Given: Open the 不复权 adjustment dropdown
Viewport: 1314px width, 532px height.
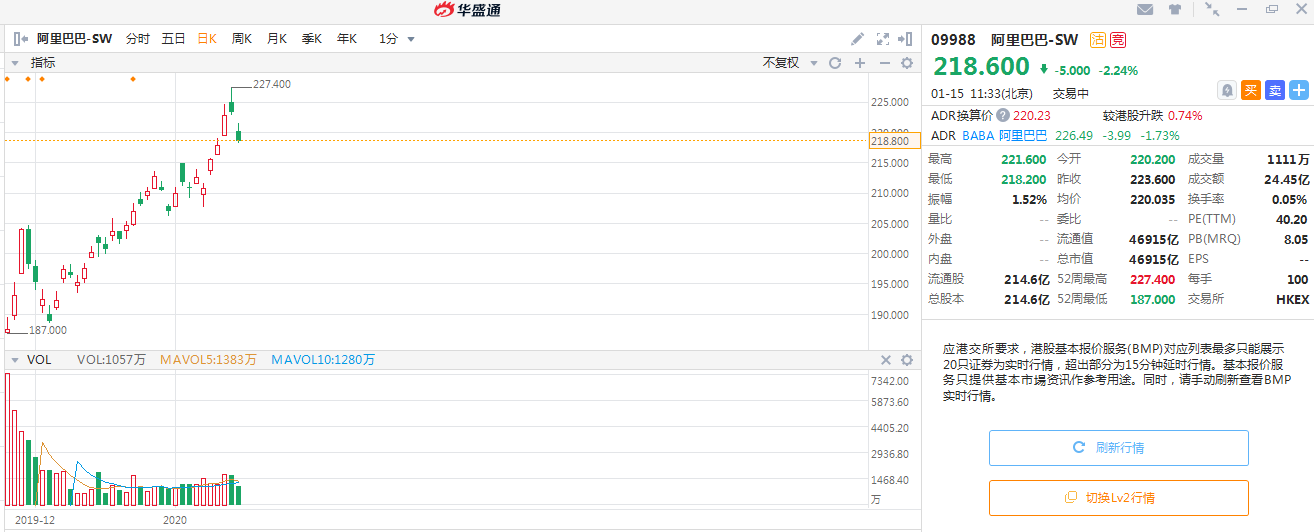Looking at the screenshot, I should (x=789, y=63).
